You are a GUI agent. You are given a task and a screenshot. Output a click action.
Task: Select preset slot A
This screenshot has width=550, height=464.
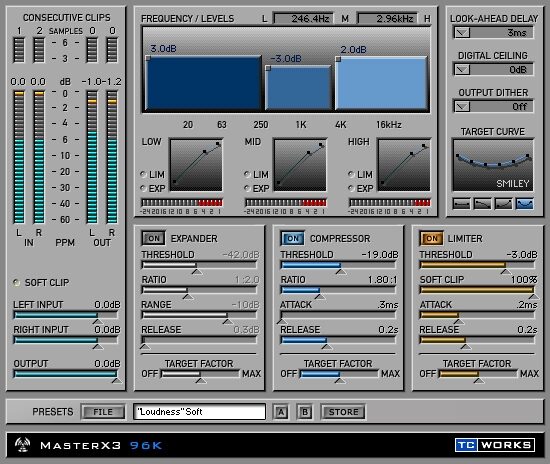tap(281, 412)
